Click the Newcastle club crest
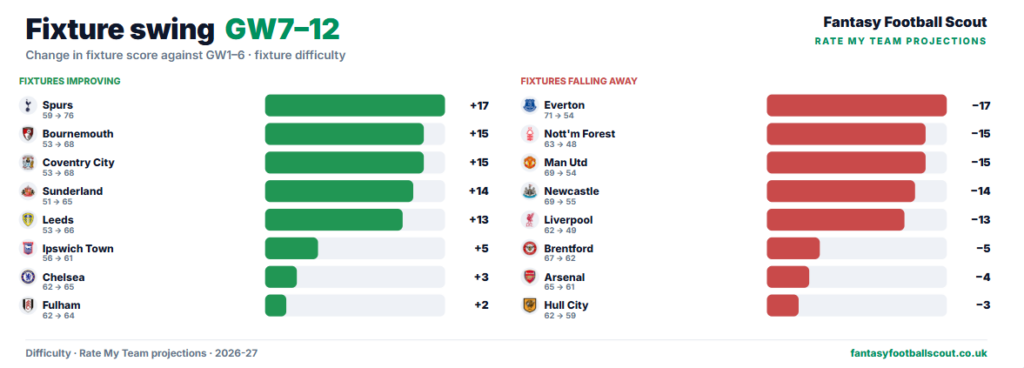 (529, 192)
